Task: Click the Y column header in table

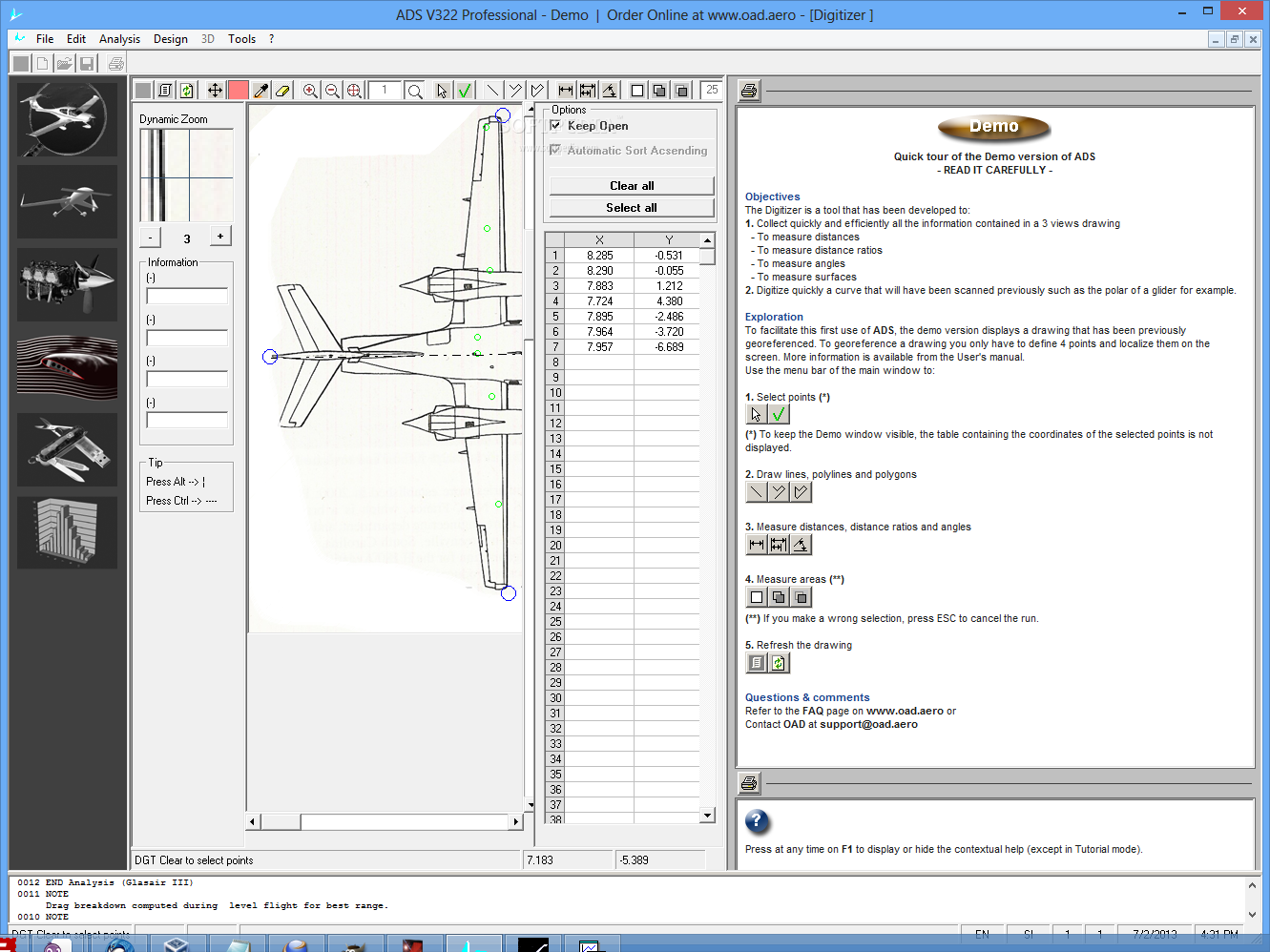Action: pyautogui.click(x=668, y=240)
